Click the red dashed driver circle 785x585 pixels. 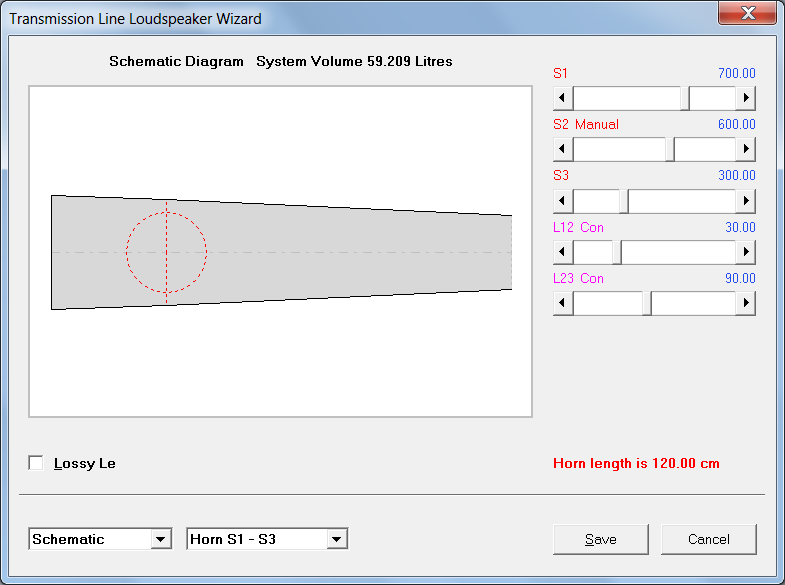click(x=166, y=252)
